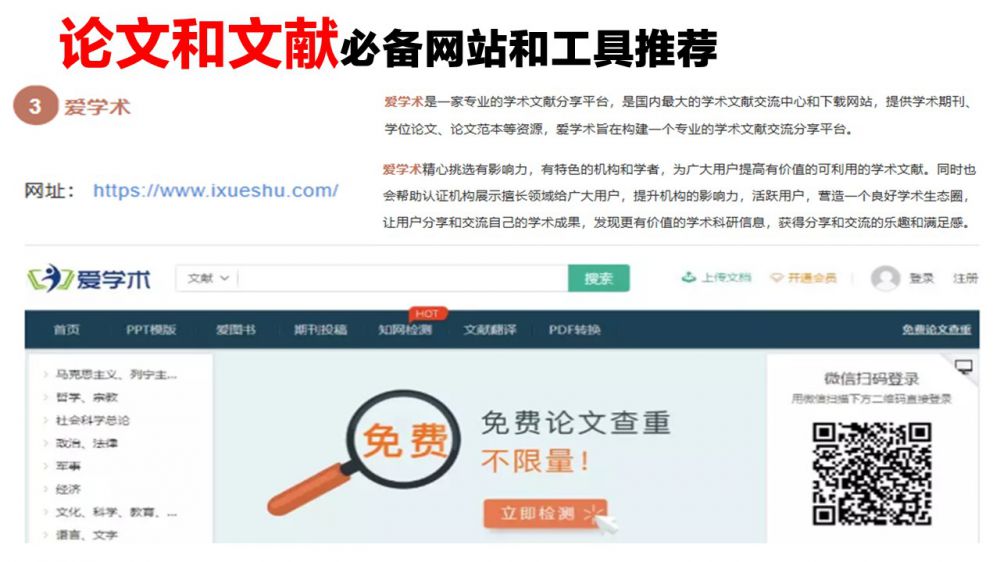Click the 爱学术 logo icon
1000x562 pixels.
(50, 279)
